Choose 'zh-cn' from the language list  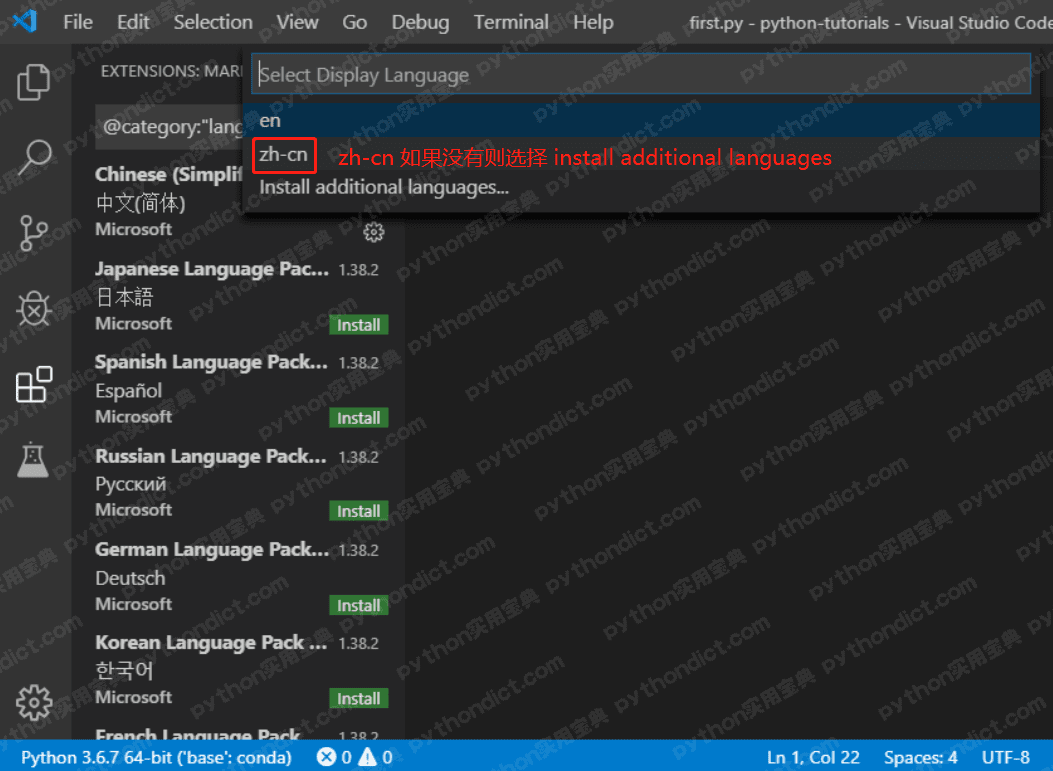[x=284, y=156]
